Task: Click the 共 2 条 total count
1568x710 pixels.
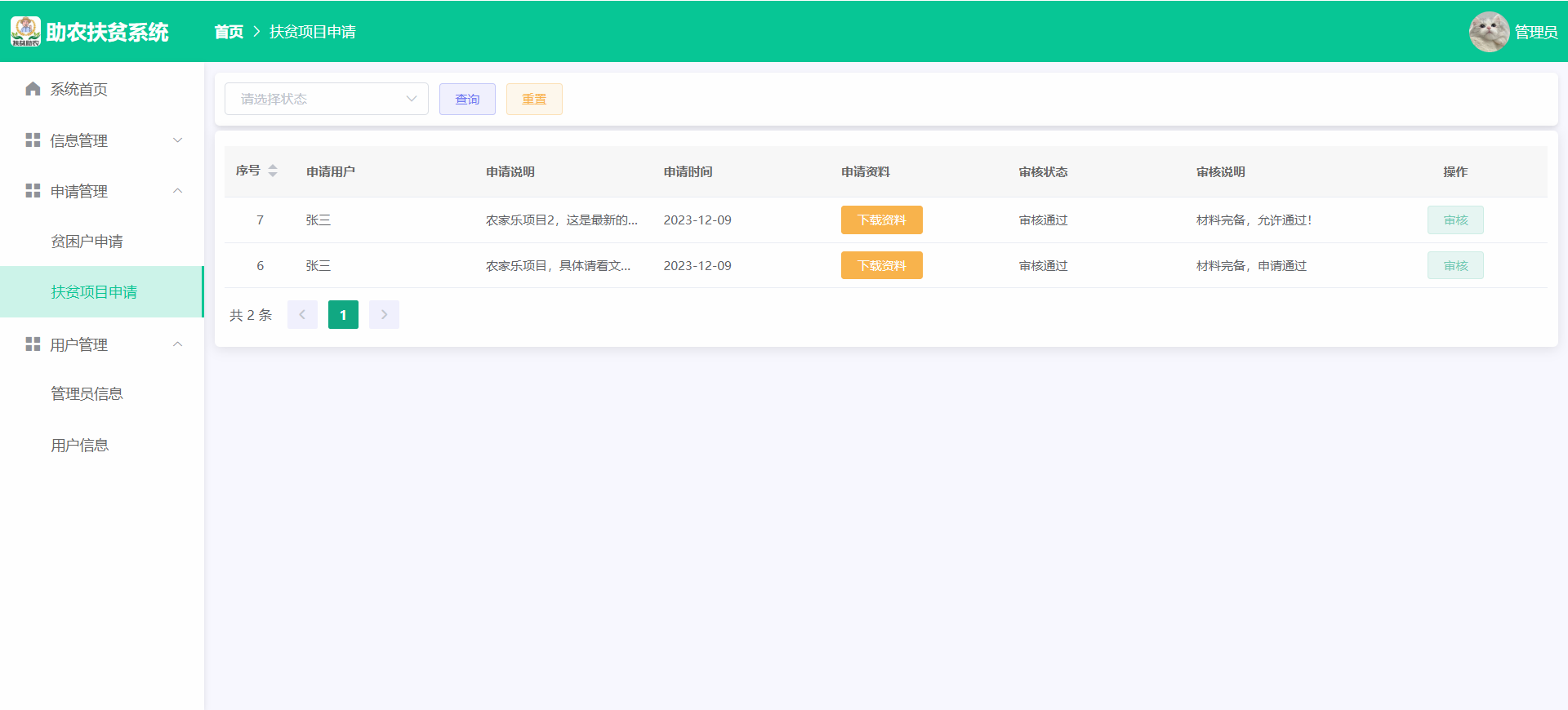Action: pos(251,315)
